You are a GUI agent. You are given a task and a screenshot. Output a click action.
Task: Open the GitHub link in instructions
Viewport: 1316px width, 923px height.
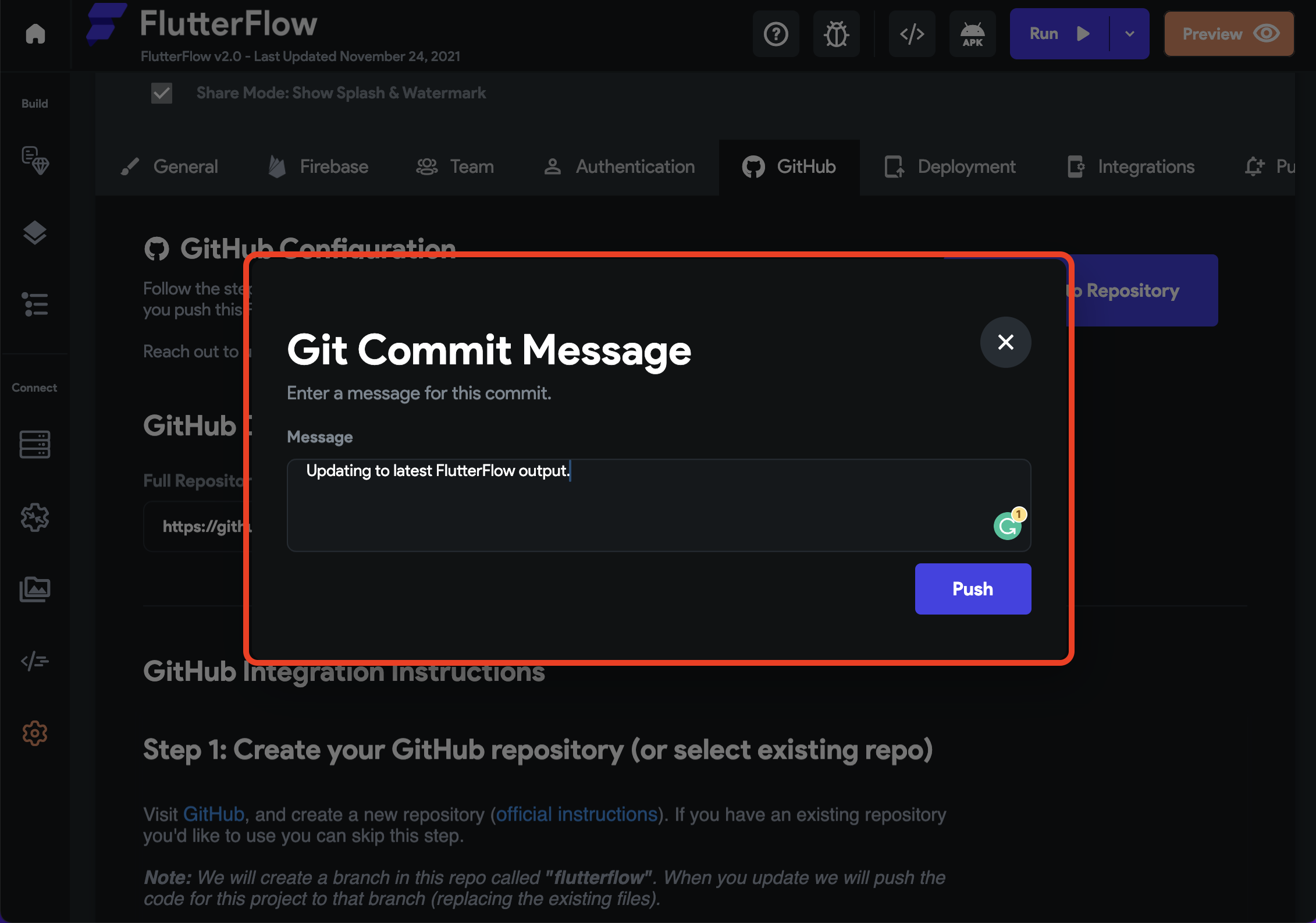[214, 814]
